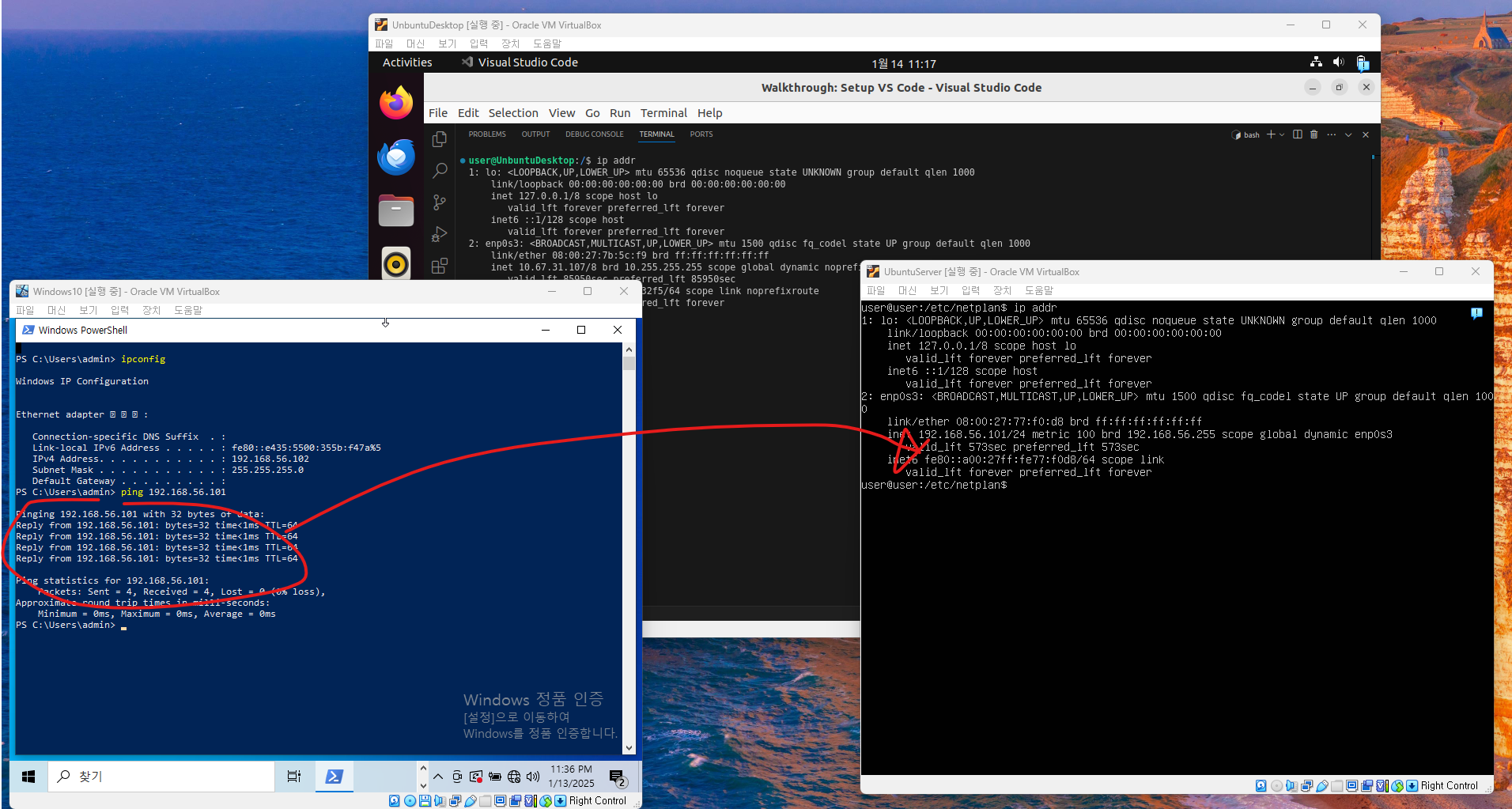Click the Windows taskbar search box
1512x809 pixels.
pyautogui.click(x=162, y=777)
